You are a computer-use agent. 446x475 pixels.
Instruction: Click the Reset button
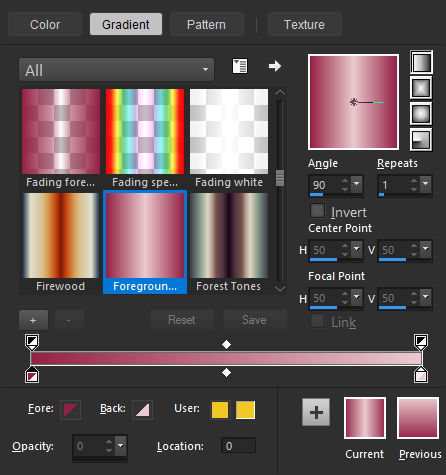click(x=182, y=320)
